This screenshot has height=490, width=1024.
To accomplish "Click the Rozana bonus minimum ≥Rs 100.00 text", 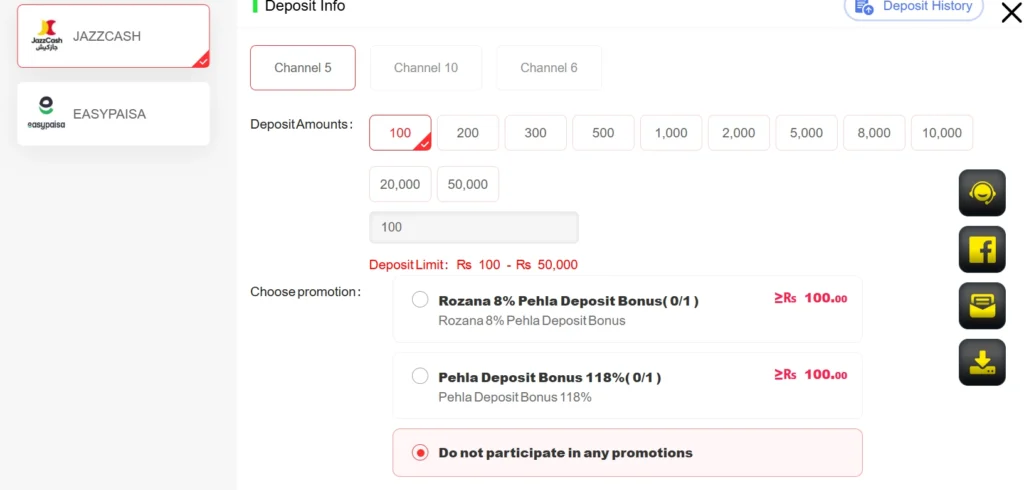I will (x=810, y=298).
